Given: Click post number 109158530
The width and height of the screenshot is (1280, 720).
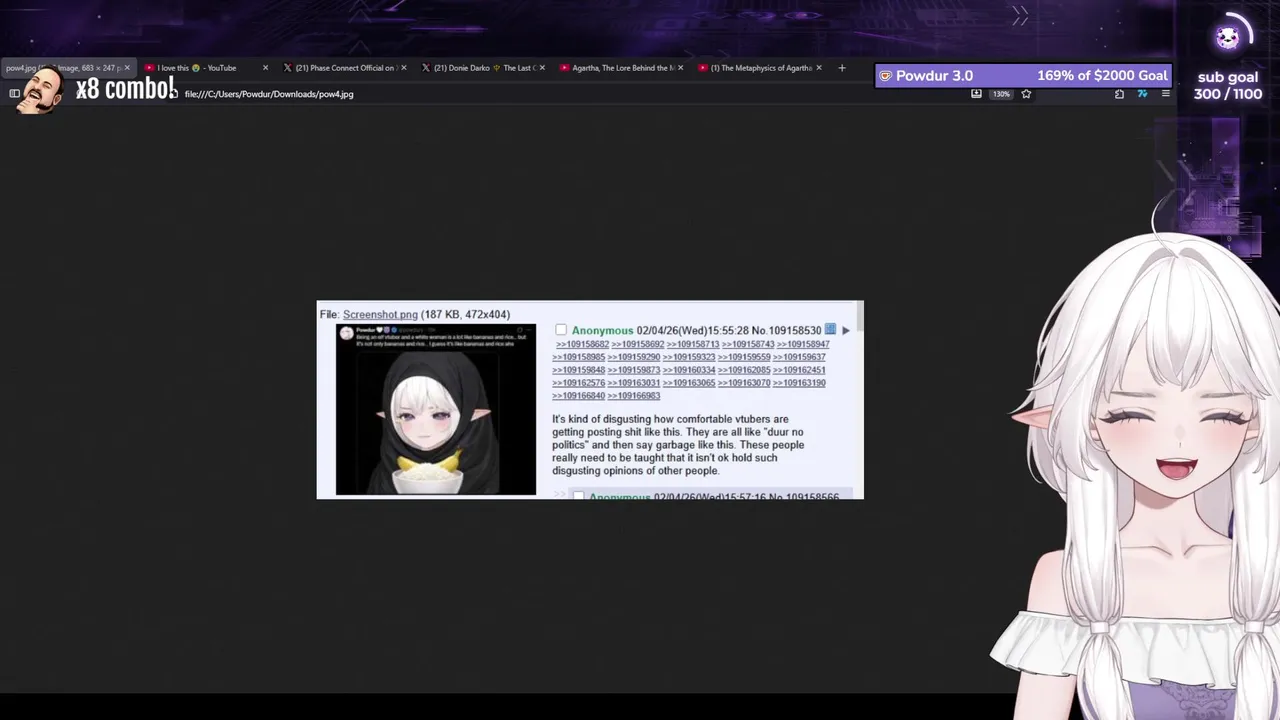Looking at the screenshot, I should tap(794, 330).
